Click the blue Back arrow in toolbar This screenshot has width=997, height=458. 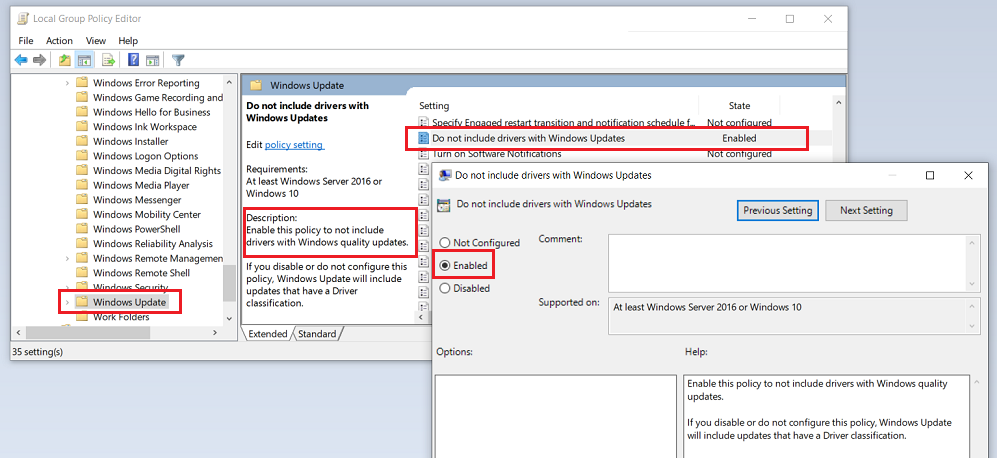20,60
